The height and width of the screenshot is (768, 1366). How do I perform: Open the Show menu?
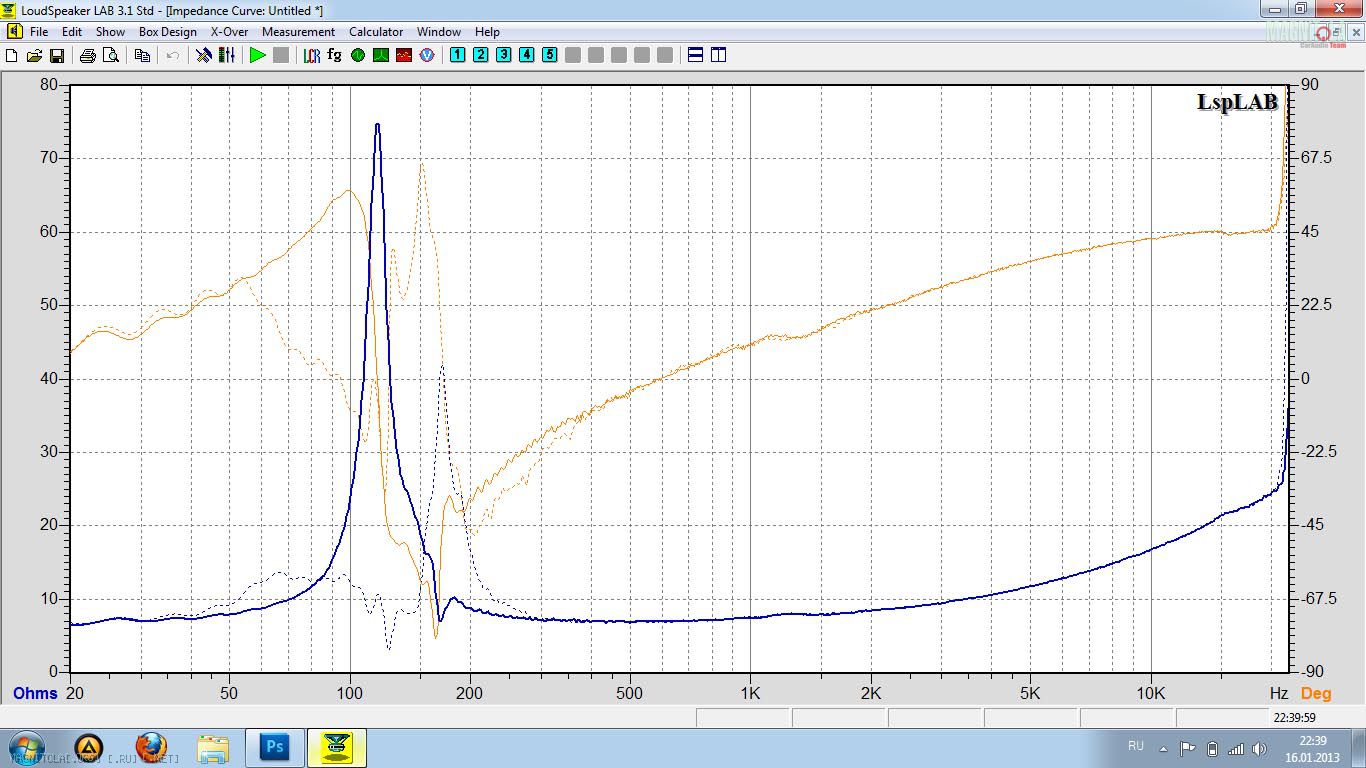pos(110,32)
